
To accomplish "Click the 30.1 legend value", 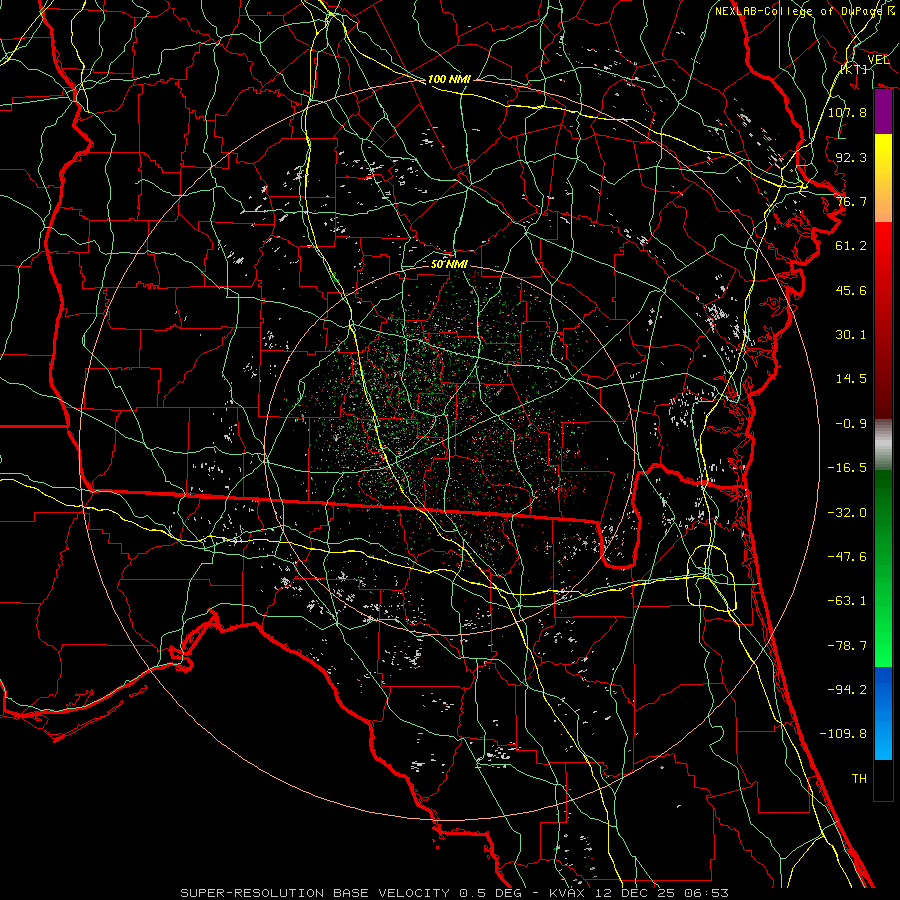I will (851, 335).
